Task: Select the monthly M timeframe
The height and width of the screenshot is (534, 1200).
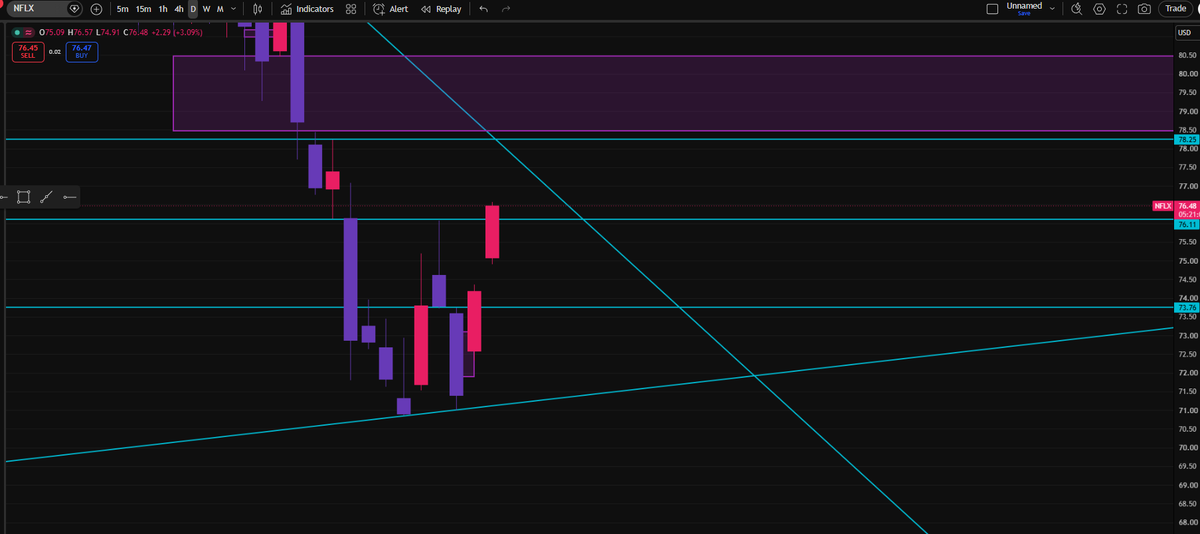Action: [x=219, y=9]
